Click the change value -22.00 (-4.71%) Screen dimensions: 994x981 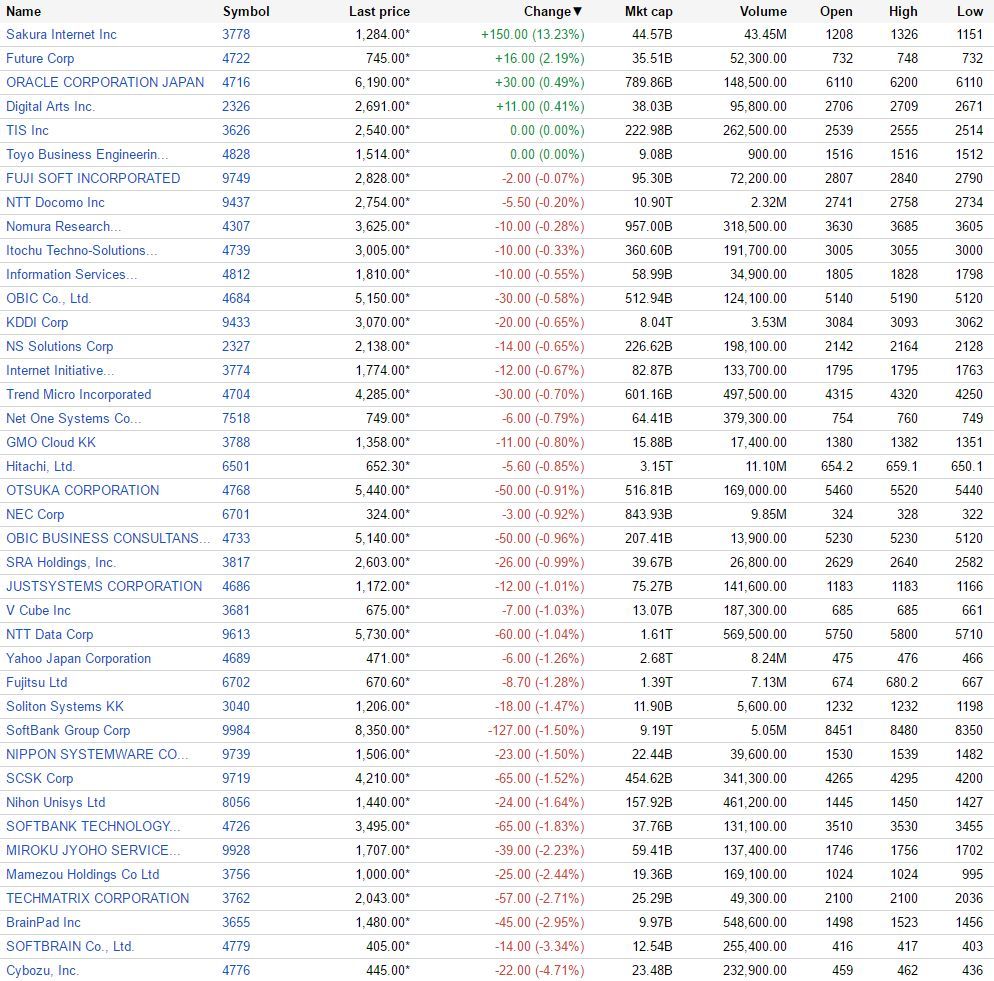(540, 970)
